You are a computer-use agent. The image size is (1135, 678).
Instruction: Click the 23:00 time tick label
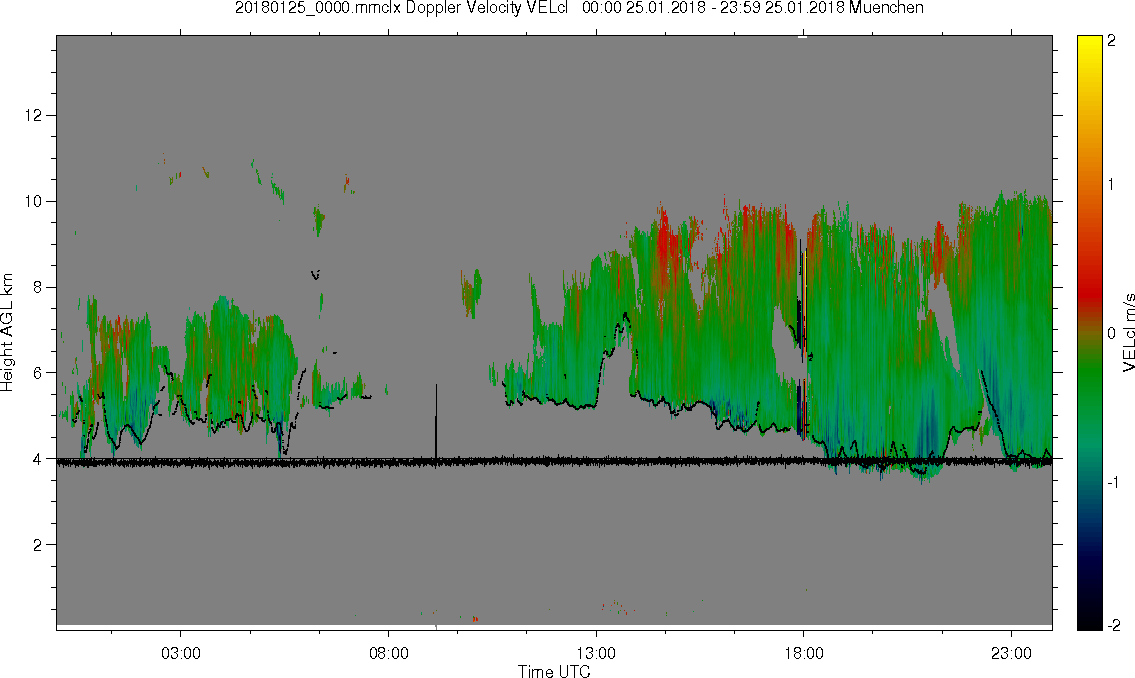[1011, 653]
